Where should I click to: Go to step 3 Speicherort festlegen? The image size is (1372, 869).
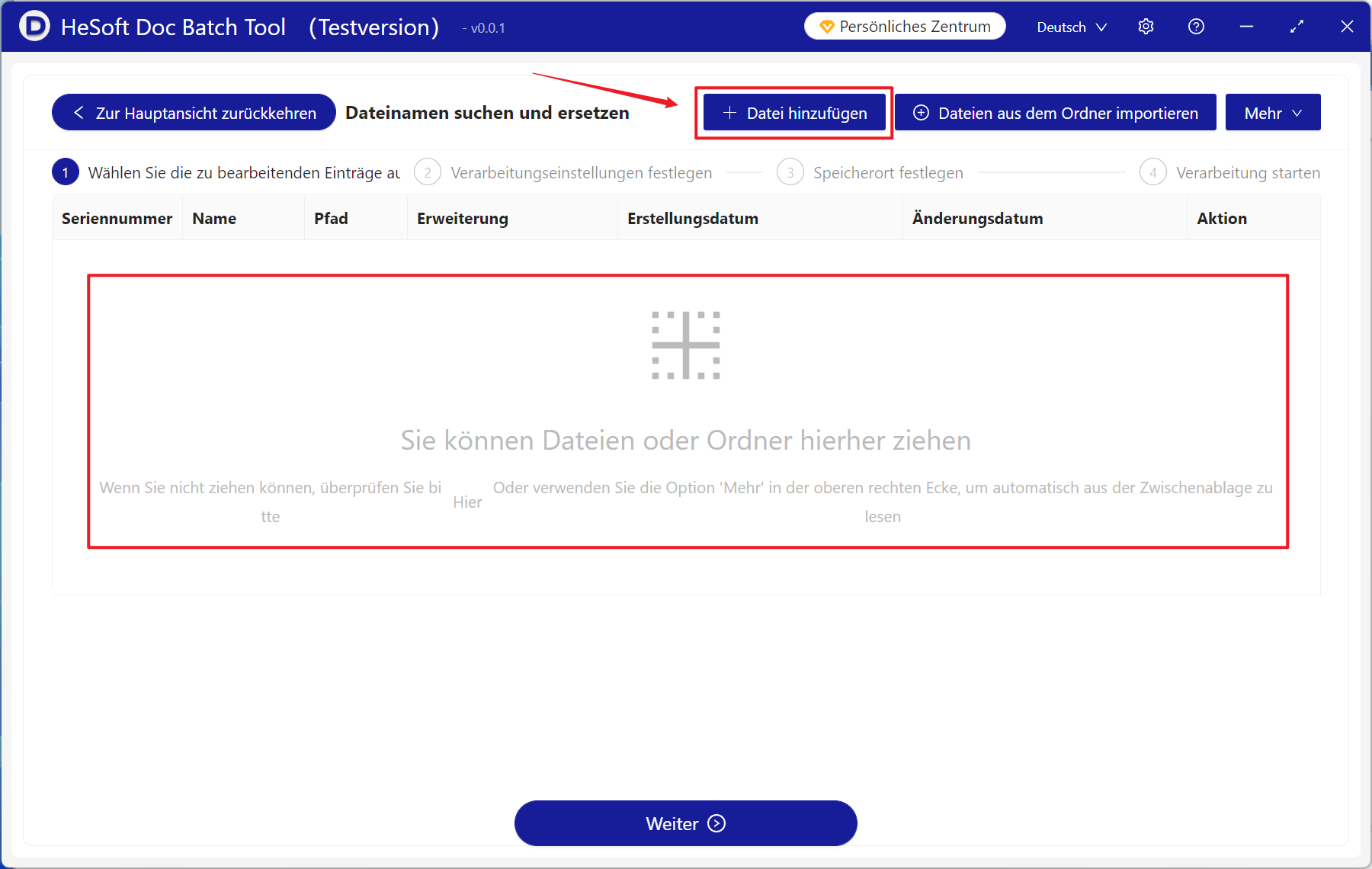pos(870,173)
